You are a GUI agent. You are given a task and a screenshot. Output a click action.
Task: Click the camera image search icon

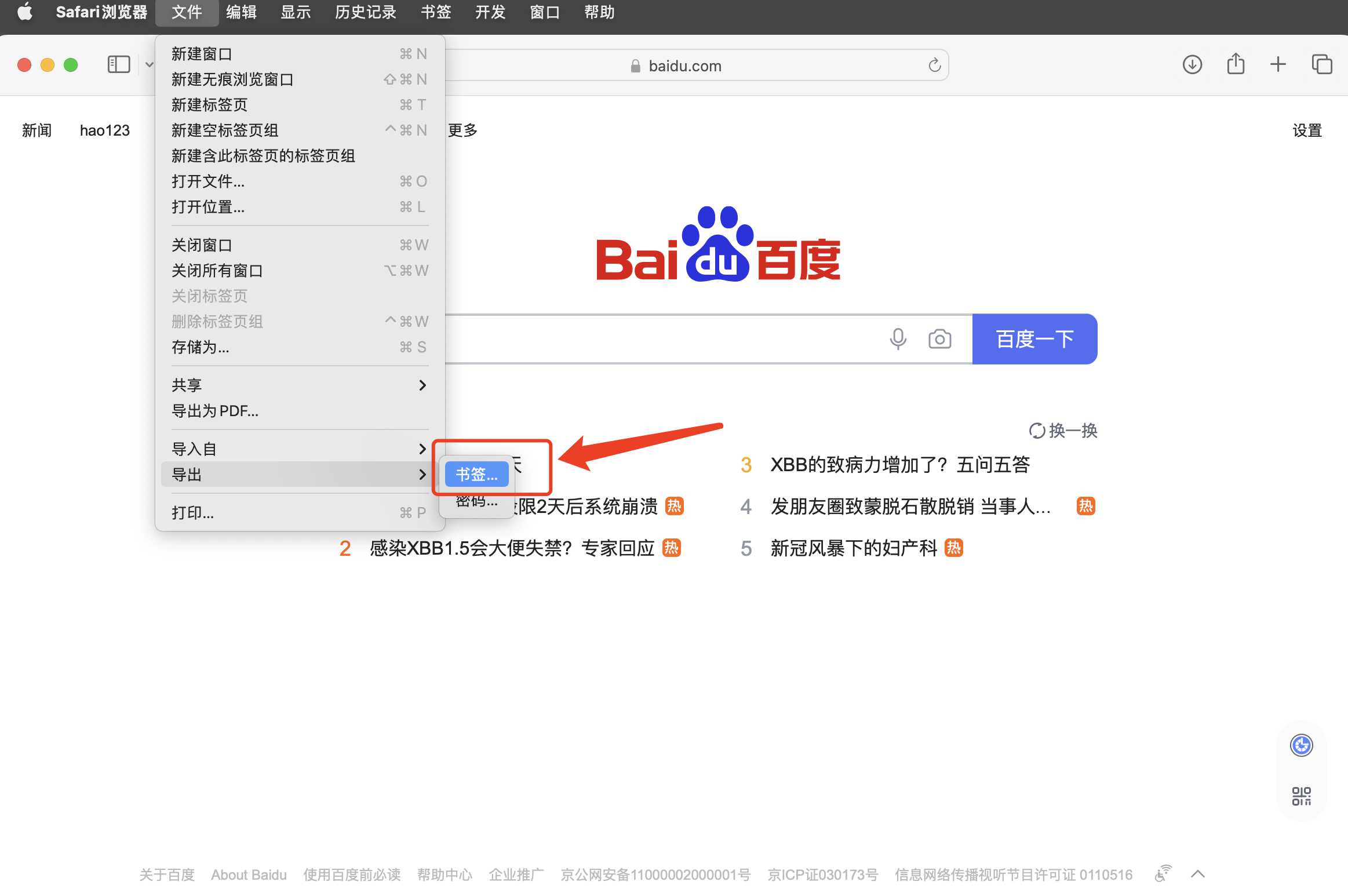point(939,339)
